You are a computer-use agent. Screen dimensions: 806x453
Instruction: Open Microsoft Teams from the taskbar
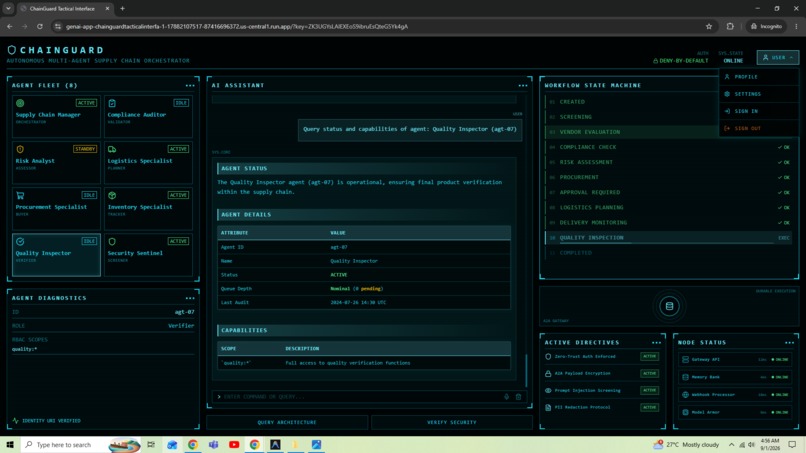pos(213,444)
